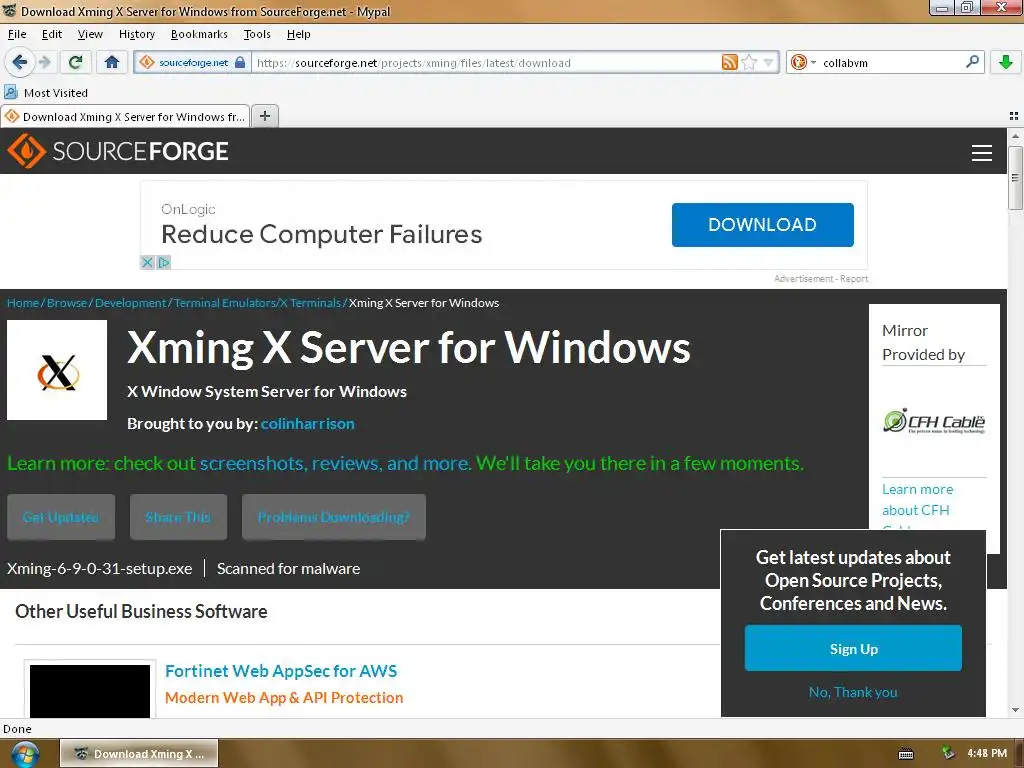Open the Help menu

click(298, 34)
